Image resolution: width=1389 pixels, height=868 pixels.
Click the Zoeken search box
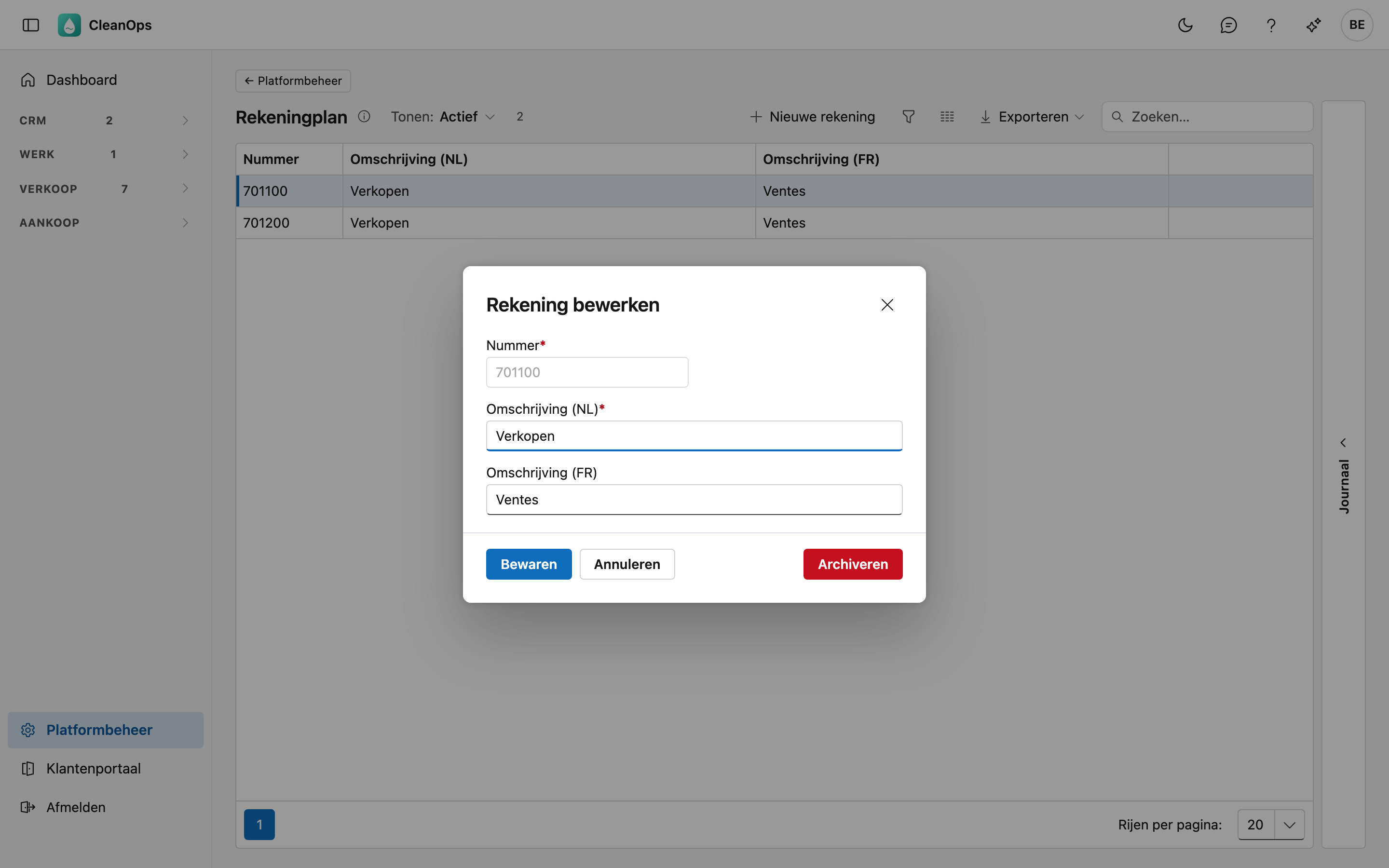[x=1207, y=117]
